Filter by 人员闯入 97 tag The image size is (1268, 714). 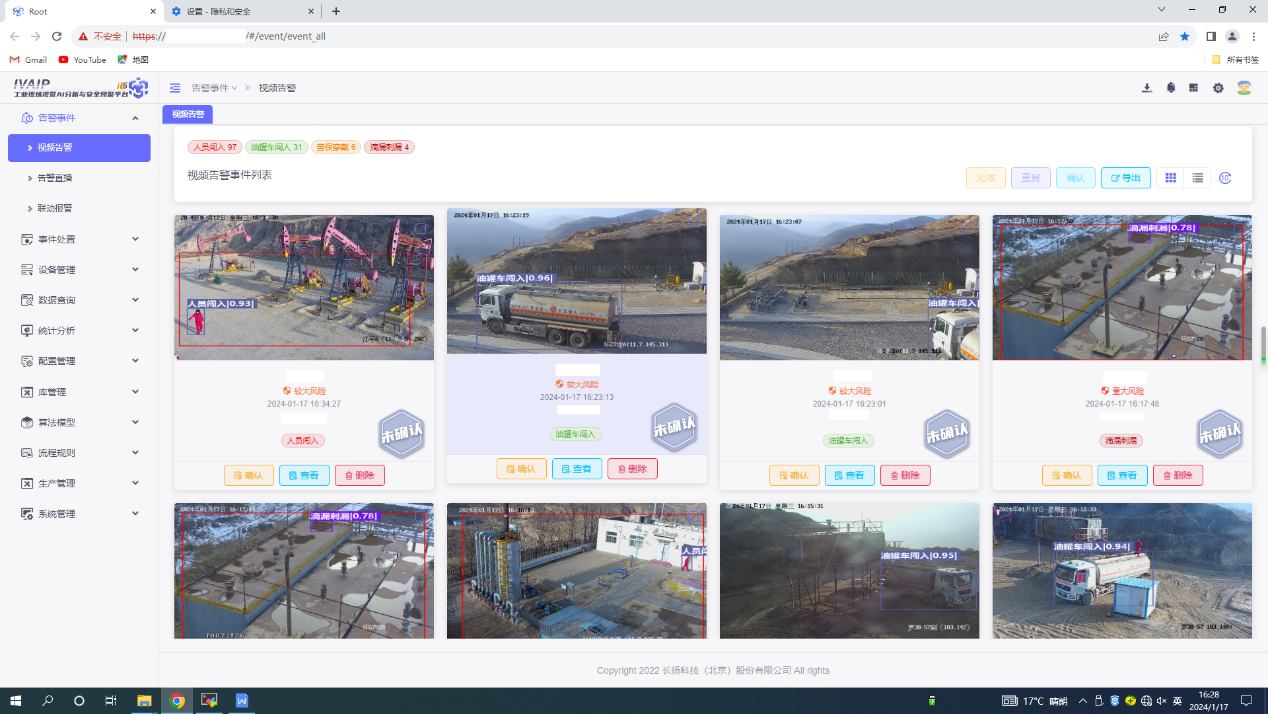point(215,147)
